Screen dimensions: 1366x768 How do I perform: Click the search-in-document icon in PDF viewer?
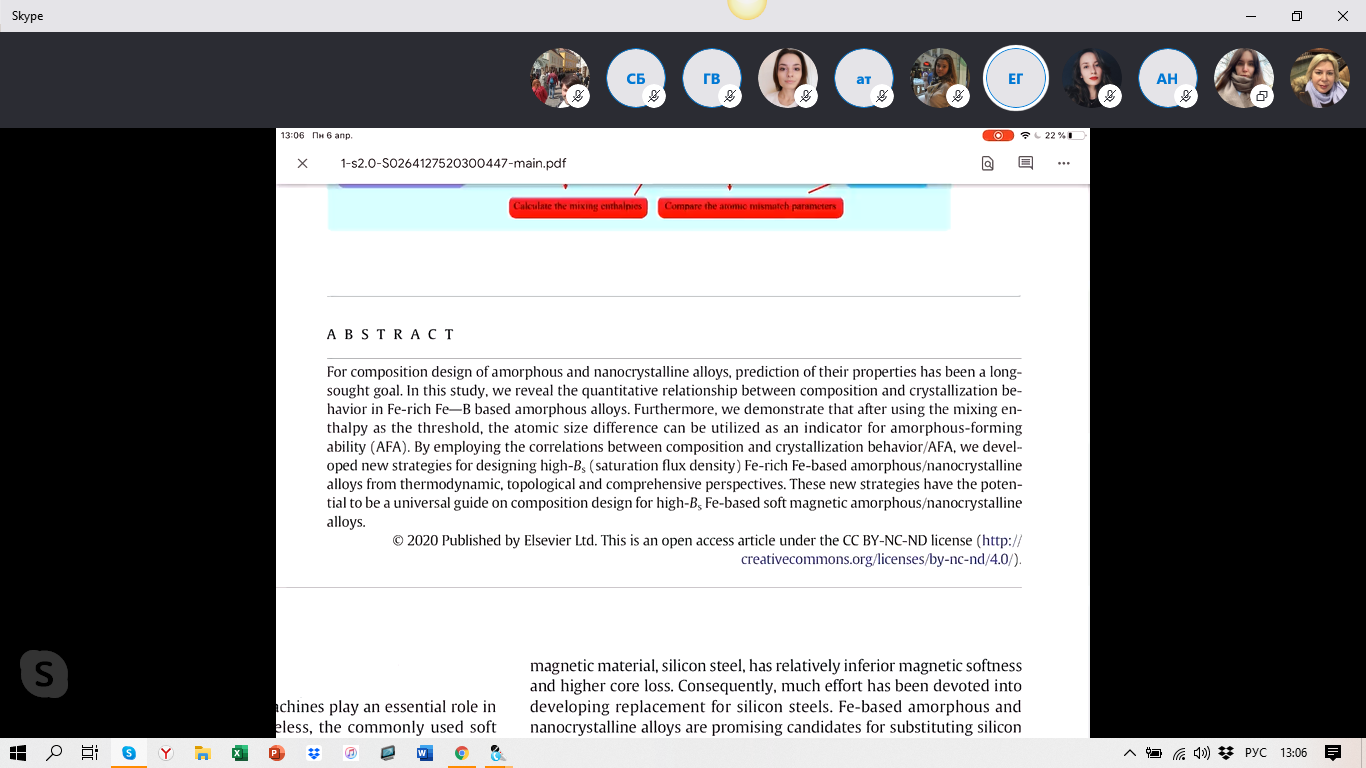pyautogui.click(x=988, y=163)
